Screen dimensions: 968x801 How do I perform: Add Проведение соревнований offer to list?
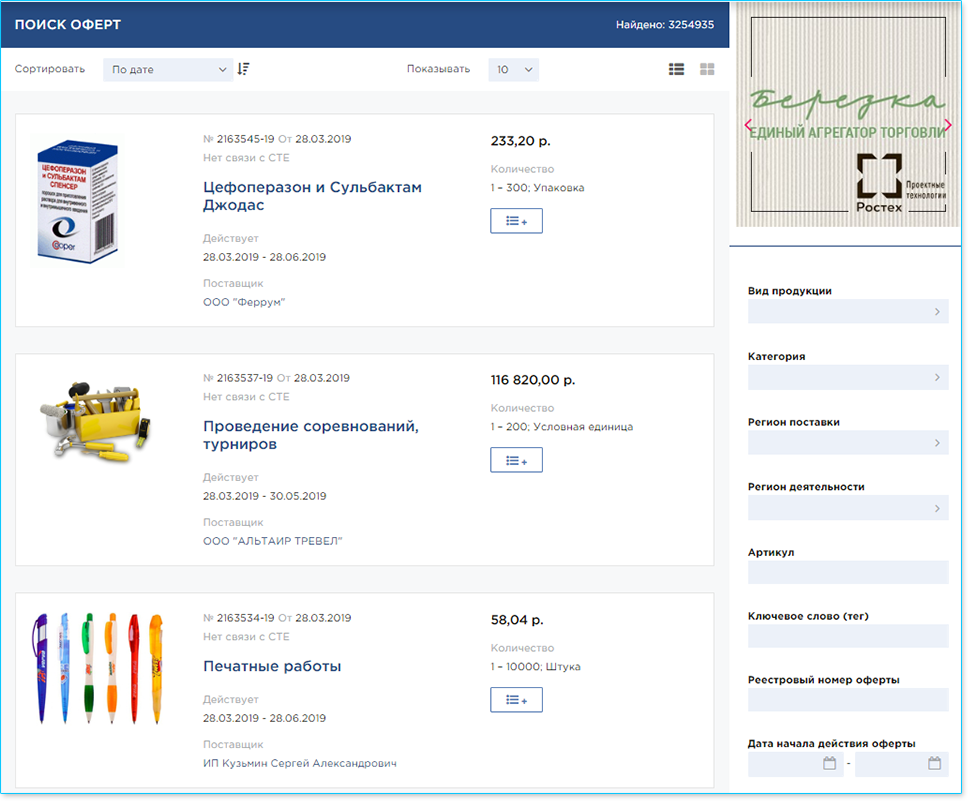pyautogui.click(x=516, y=460)
